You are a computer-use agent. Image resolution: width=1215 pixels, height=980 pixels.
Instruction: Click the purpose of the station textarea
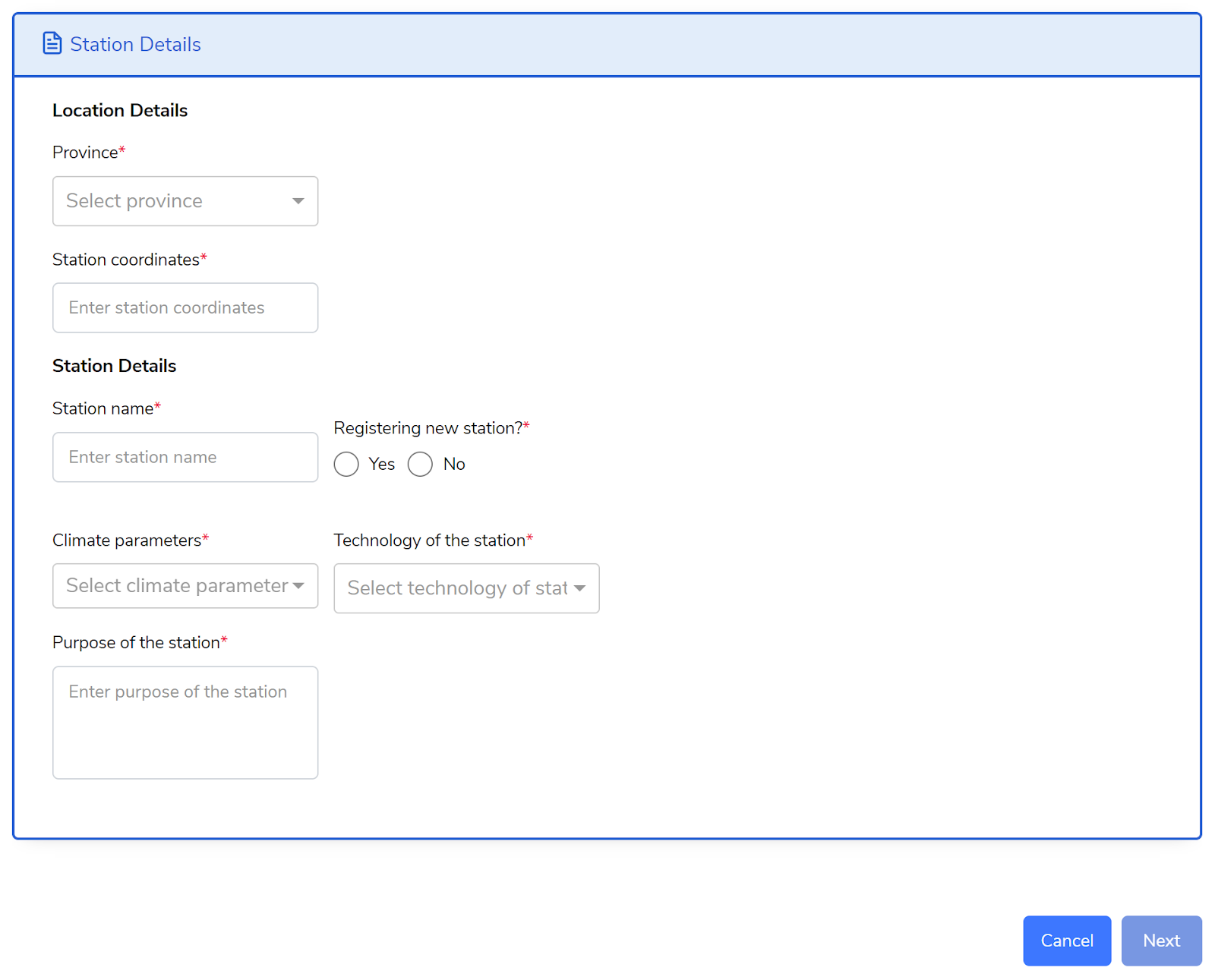(x=185, y=723)
